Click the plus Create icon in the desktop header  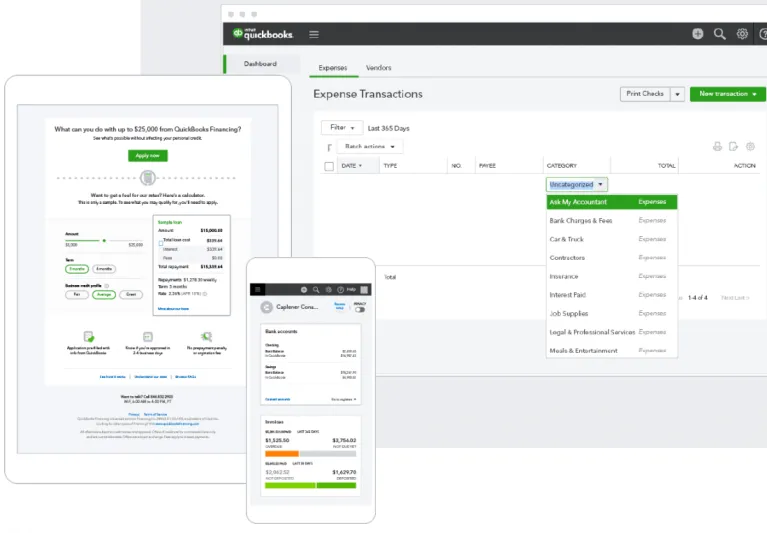(x=698, y=34)
